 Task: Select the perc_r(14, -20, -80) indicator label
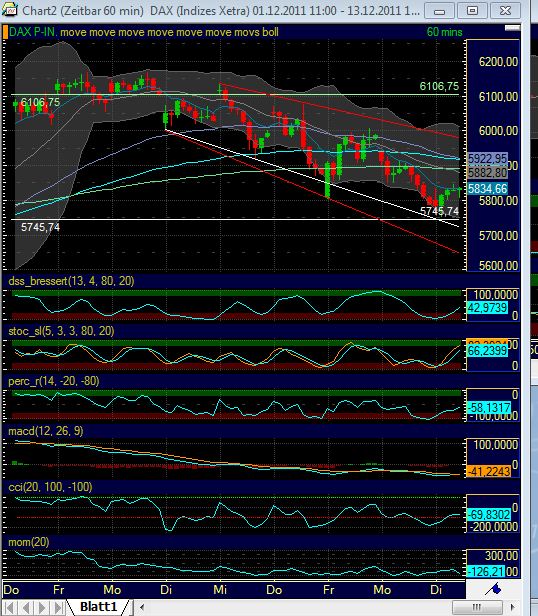(x=54, y=381)
